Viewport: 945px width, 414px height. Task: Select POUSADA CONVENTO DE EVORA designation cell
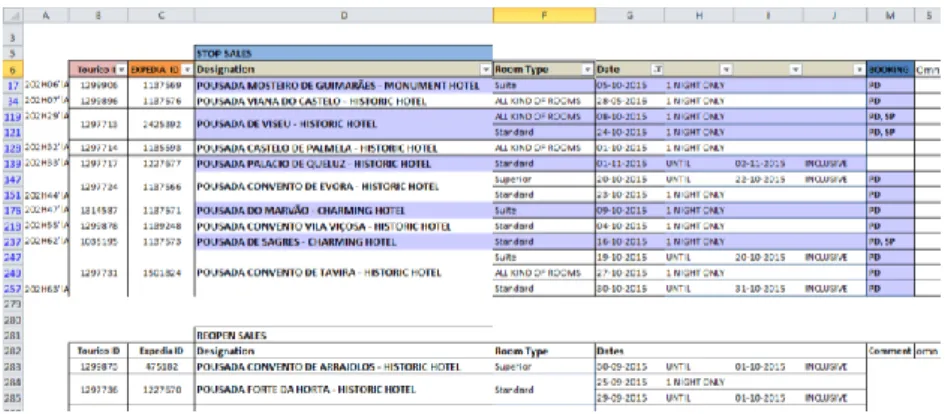coord(344,187)
